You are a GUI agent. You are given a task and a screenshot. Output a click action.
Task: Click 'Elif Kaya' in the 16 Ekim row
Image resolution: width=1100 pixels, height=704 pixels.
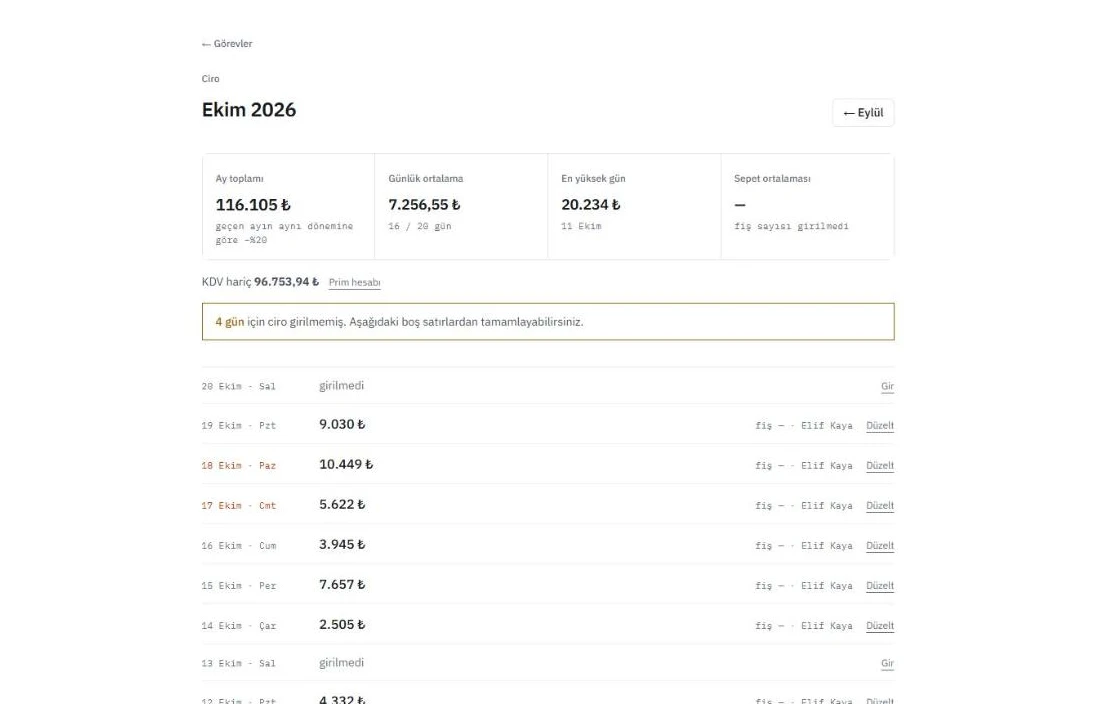point(827,546)
